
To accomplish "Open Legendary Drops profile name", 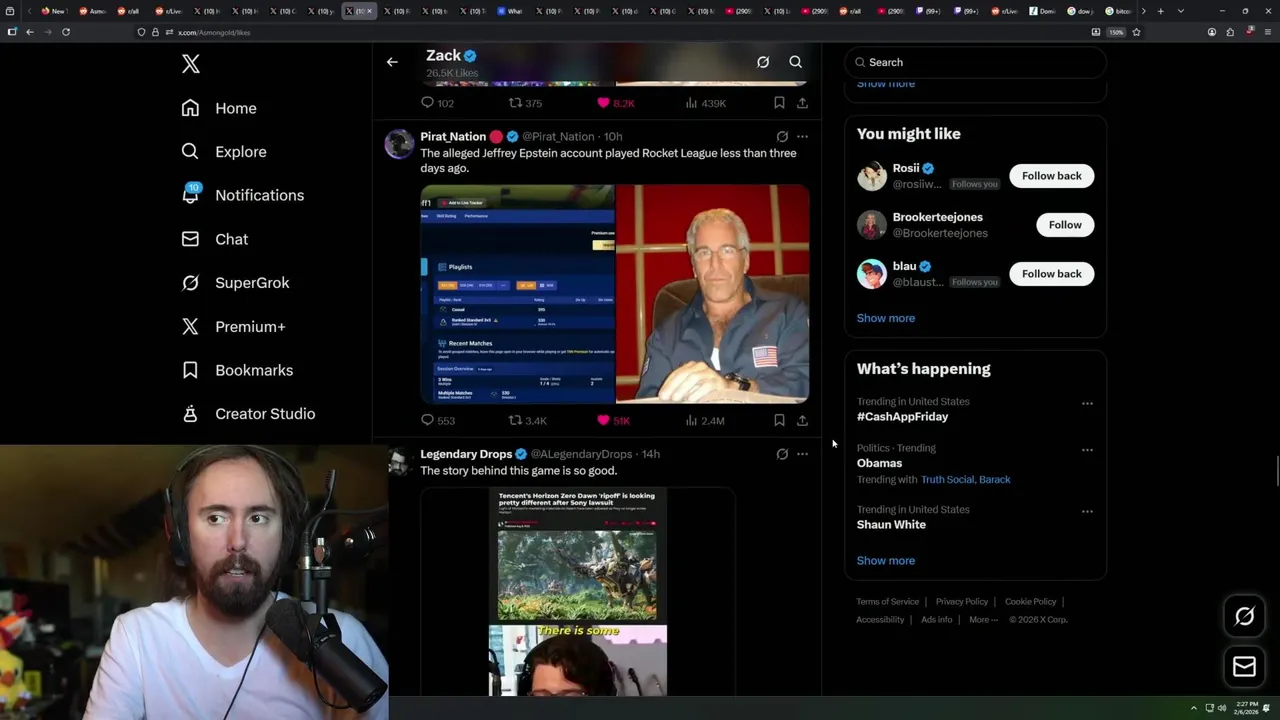I will [x=466, y=454].
